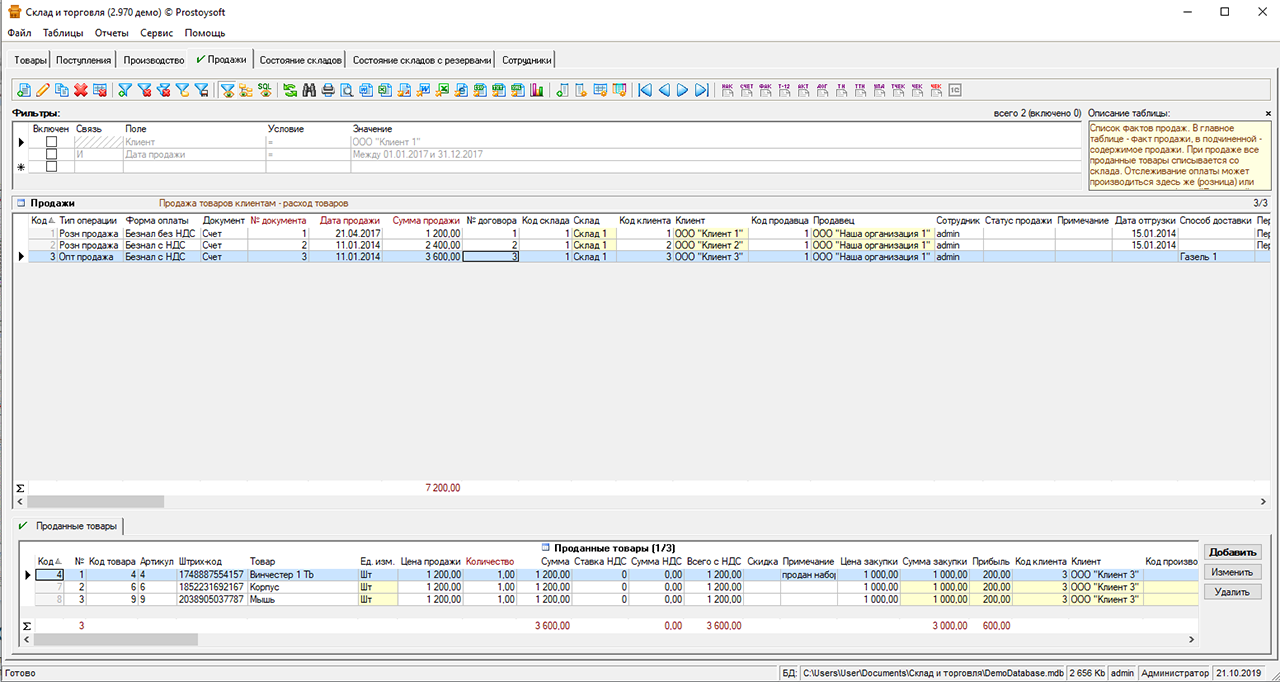This screenshot has width=1280, height=682.
Task: Close the table description panel
Action: tap(1268, 114)
